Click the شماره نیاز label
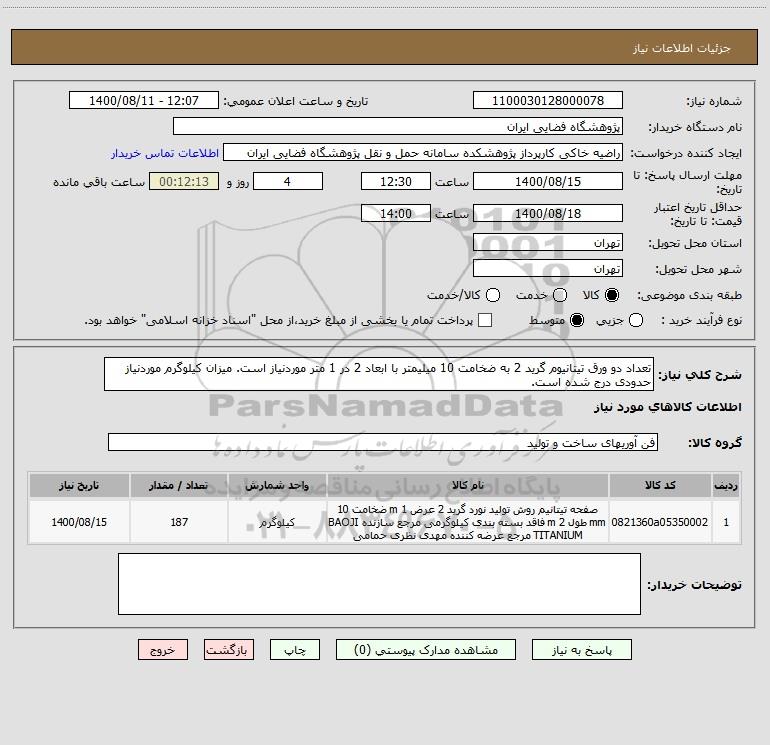This screenshot has width=770, height=745. [x=714, y=102]
